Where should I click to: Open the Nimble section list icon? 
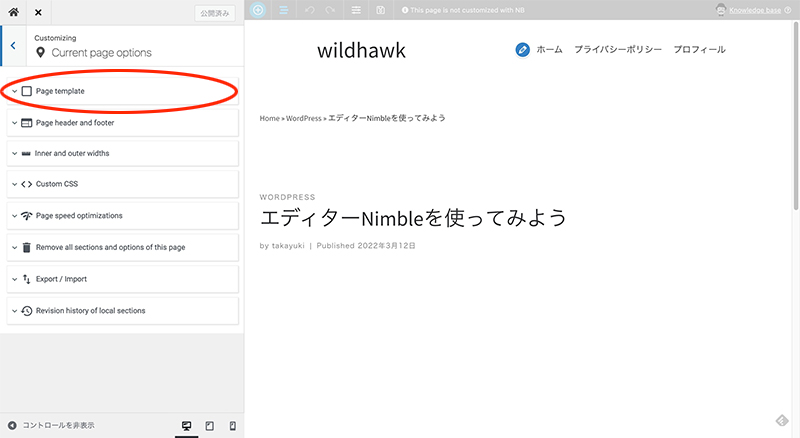coord(283,10)
